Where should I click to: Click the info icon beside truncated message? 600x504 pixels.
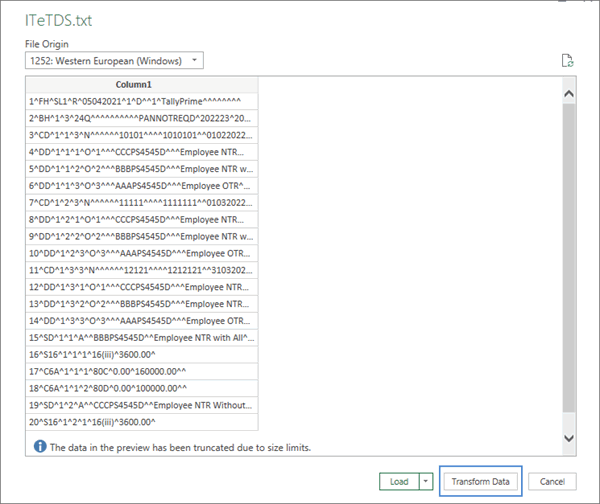40,446
